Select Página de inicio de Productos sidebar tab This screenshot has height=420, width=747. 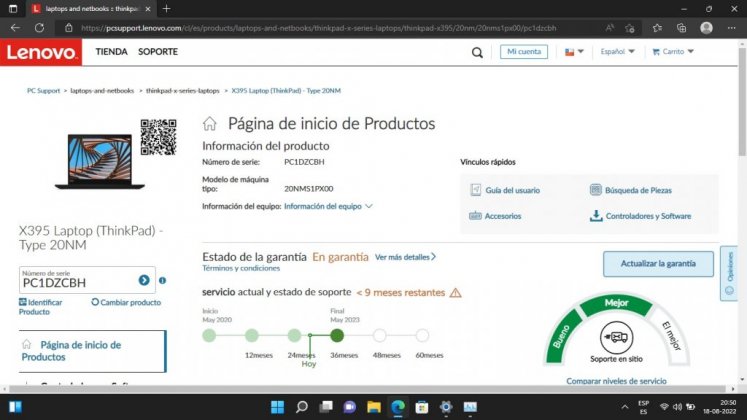(x=92, y=351)
